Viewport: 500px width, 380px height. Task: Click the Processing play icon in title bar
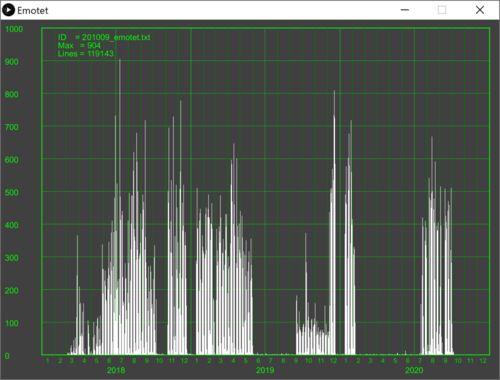8,10
